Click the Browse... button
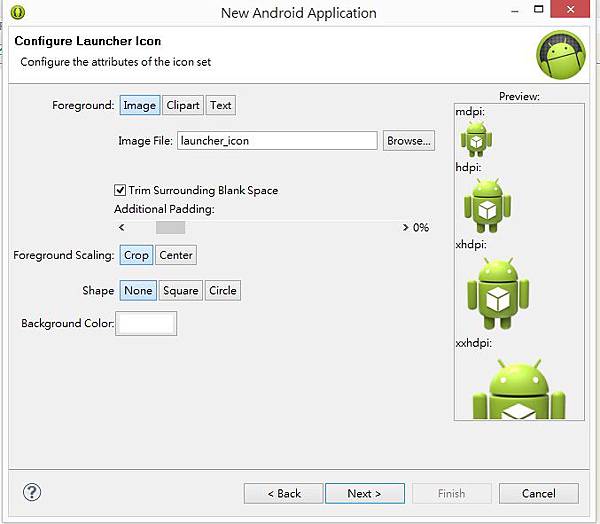This screenshot has height=524, width=600. point(409,141)
